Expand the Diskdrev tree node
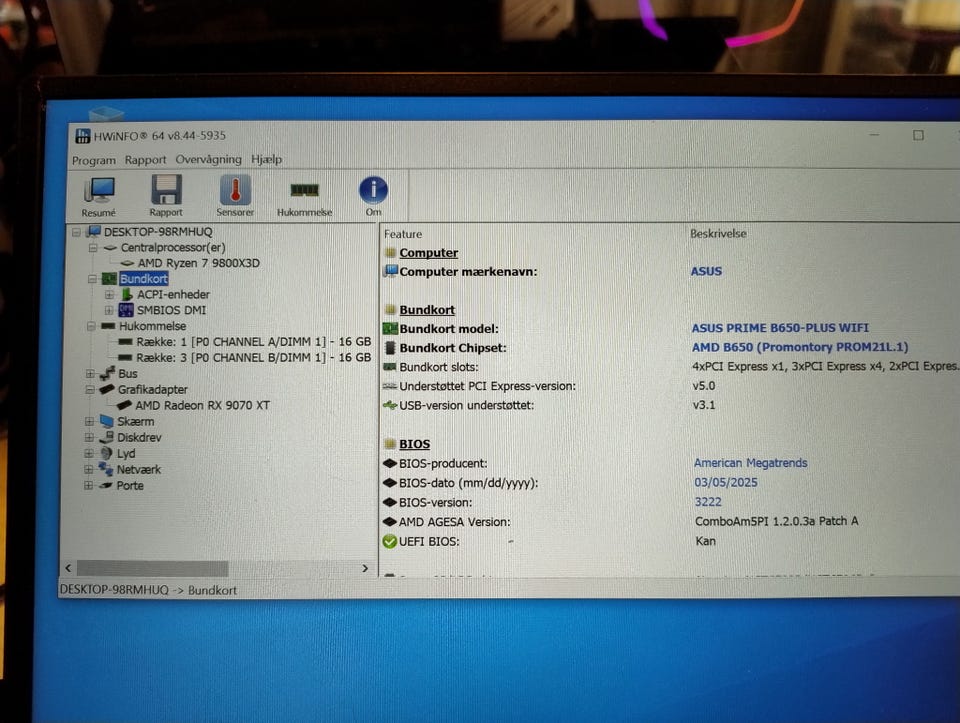The image size is (960, 723). [x=89, y=438]
